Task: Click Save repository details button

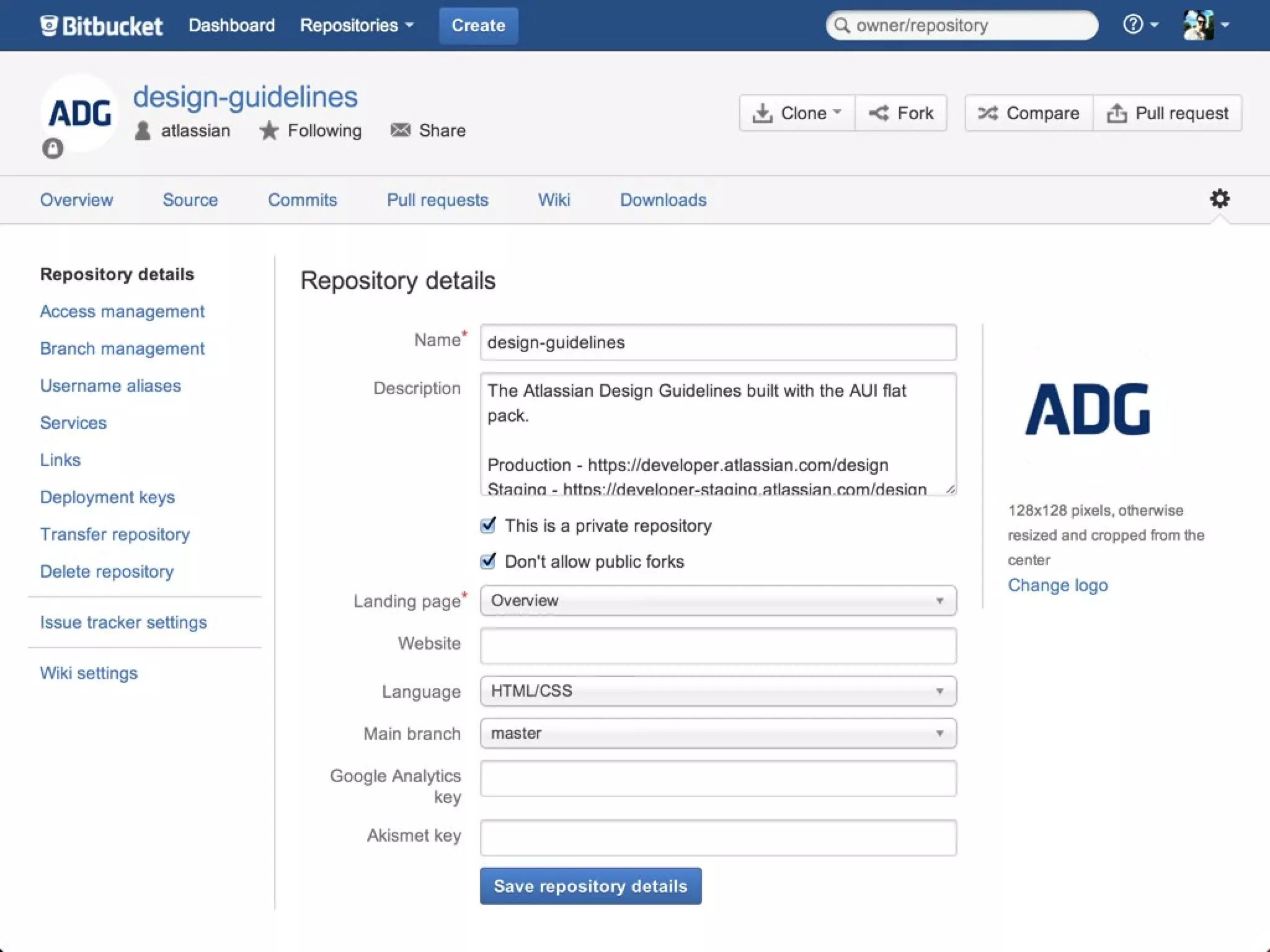Action: point(590,886)
